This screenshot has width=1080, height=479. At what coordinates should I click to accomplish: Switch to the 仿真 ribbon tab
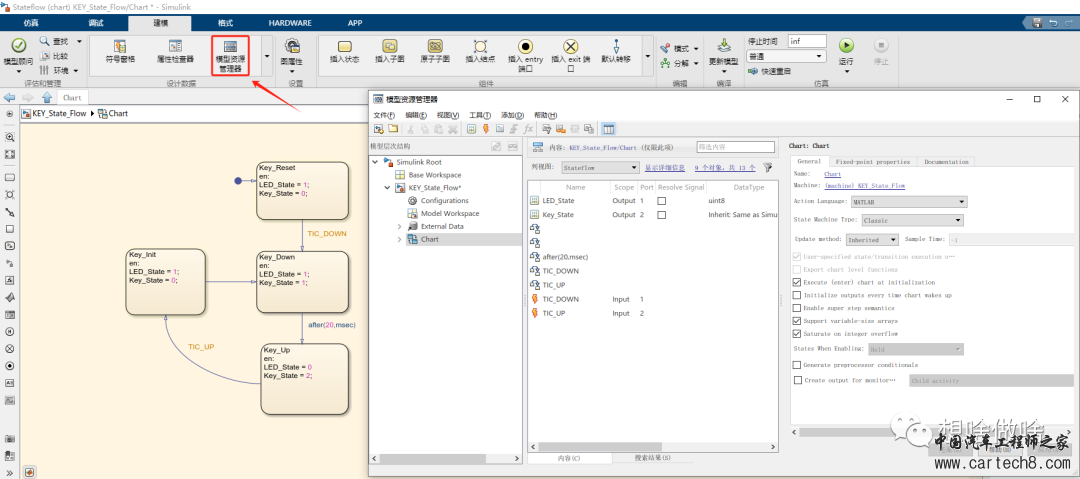(31, 23)
